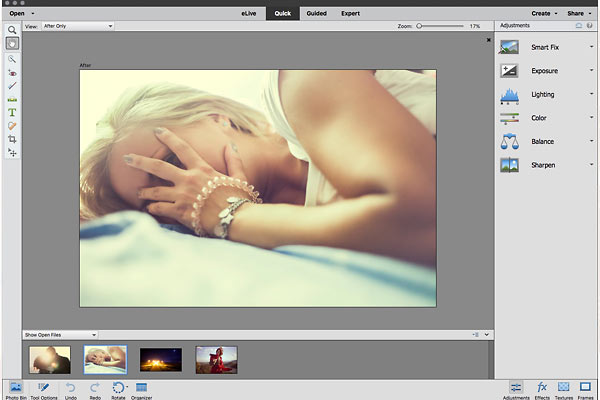This screenshot has height=400, width=600.
Task: Click the Smart Fix label
Action: [545, 47]
